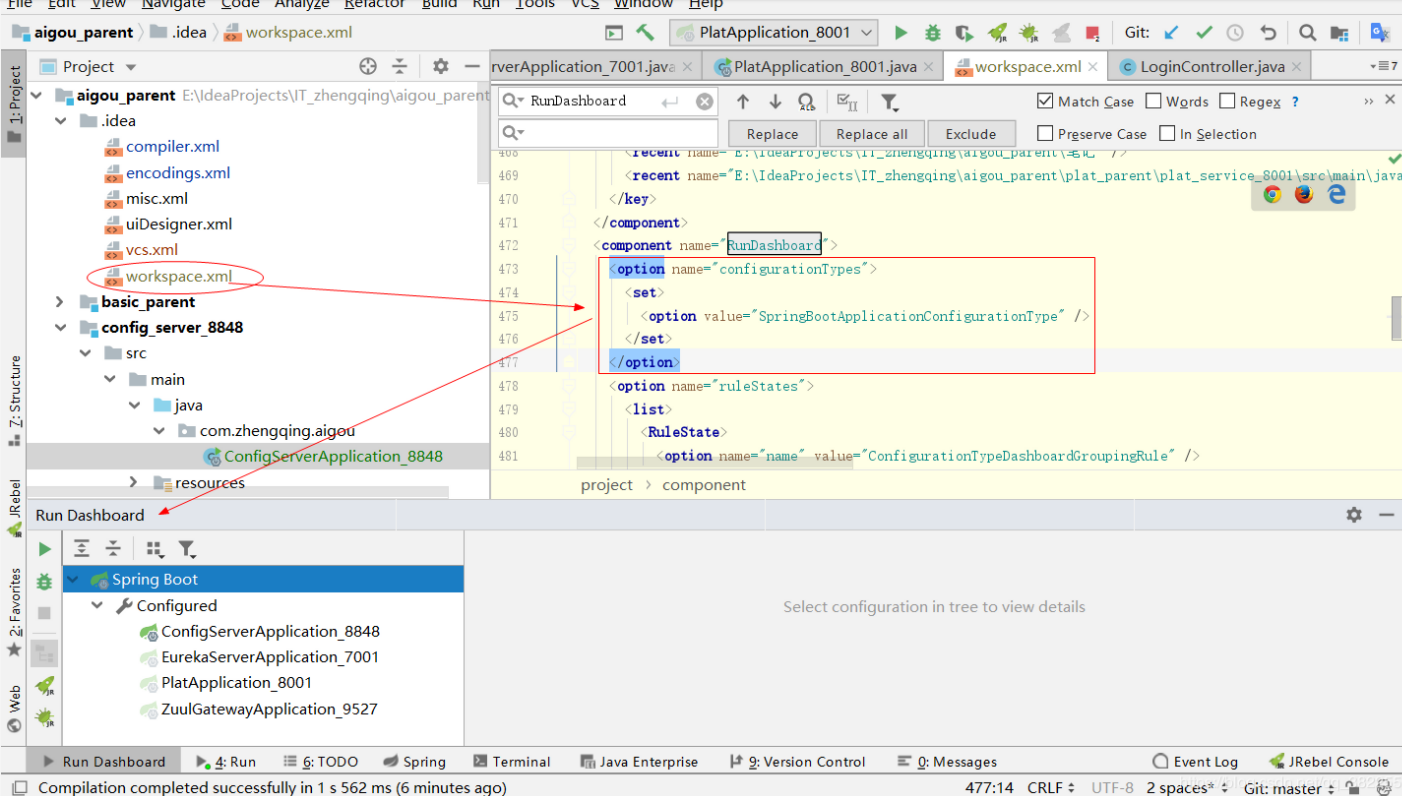Expand the basic_parent module
Viewport: 1402px width, 796px height.
pos(60,302)
